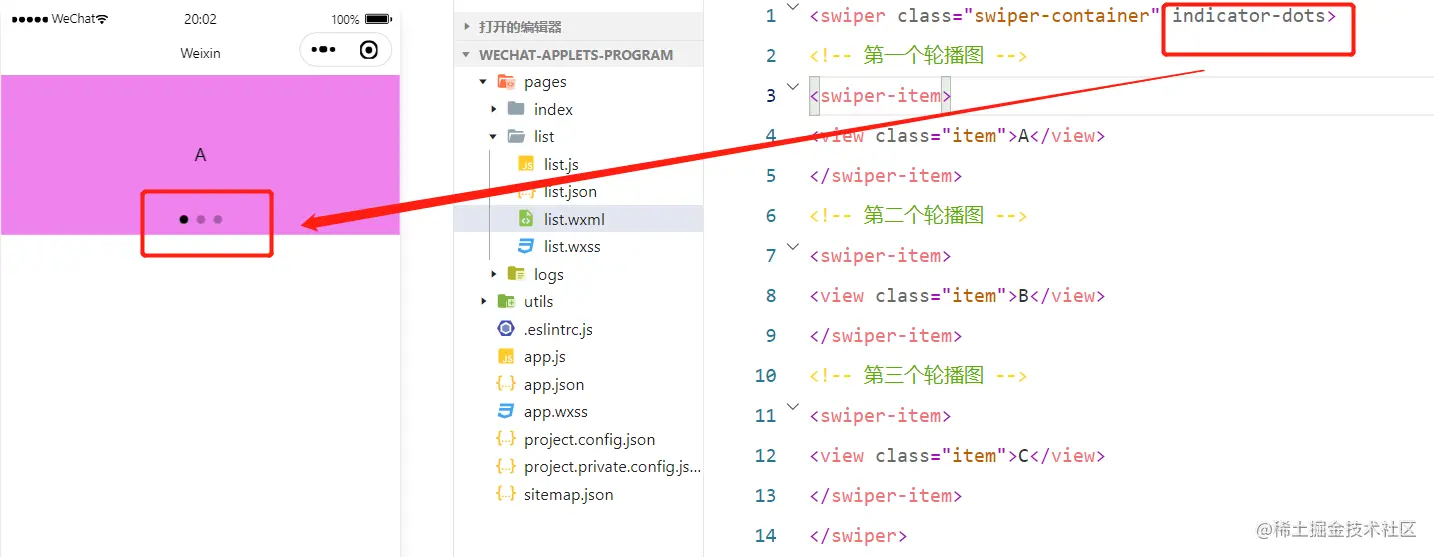Click the list.wxml file icon
Screen dimensions: 1434x557
[x=526, y=219]
